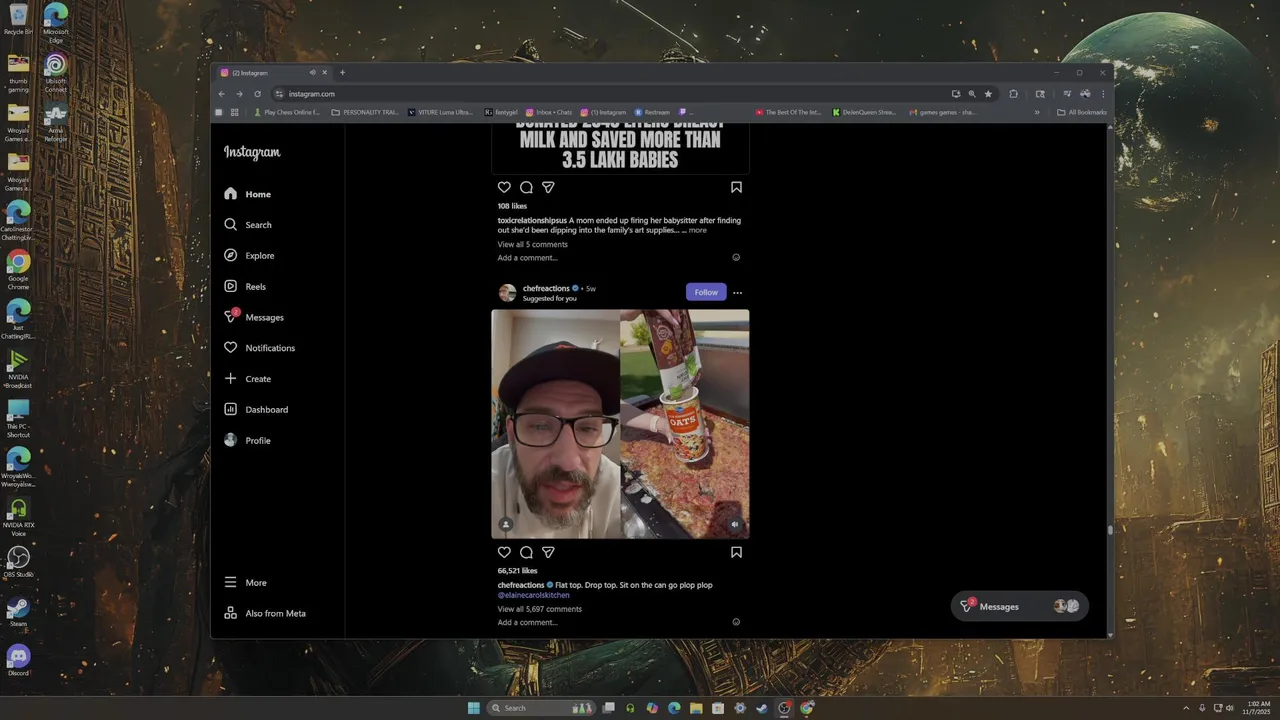This screenshot has width=1280, height=720.
Task: Share the chefreactions post
Action: [x=548, y=552]
